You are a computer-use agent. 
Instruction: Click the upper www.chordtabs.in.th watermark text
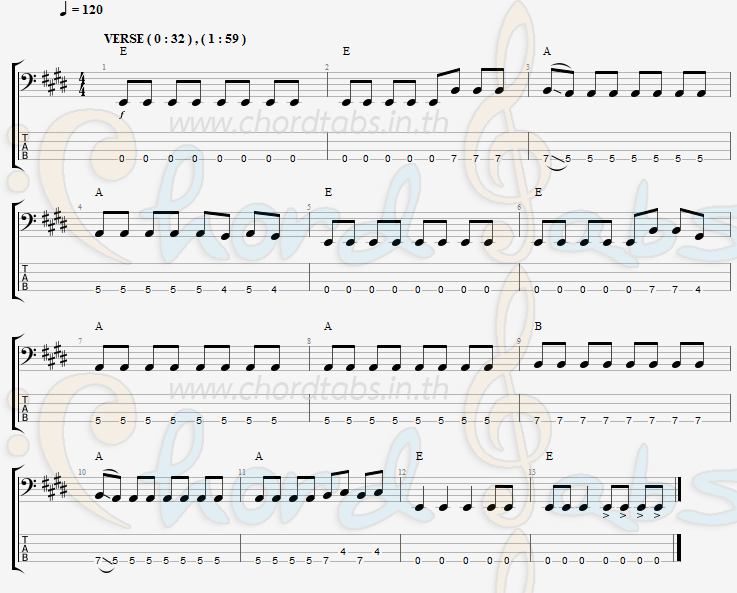pos(308,123)
